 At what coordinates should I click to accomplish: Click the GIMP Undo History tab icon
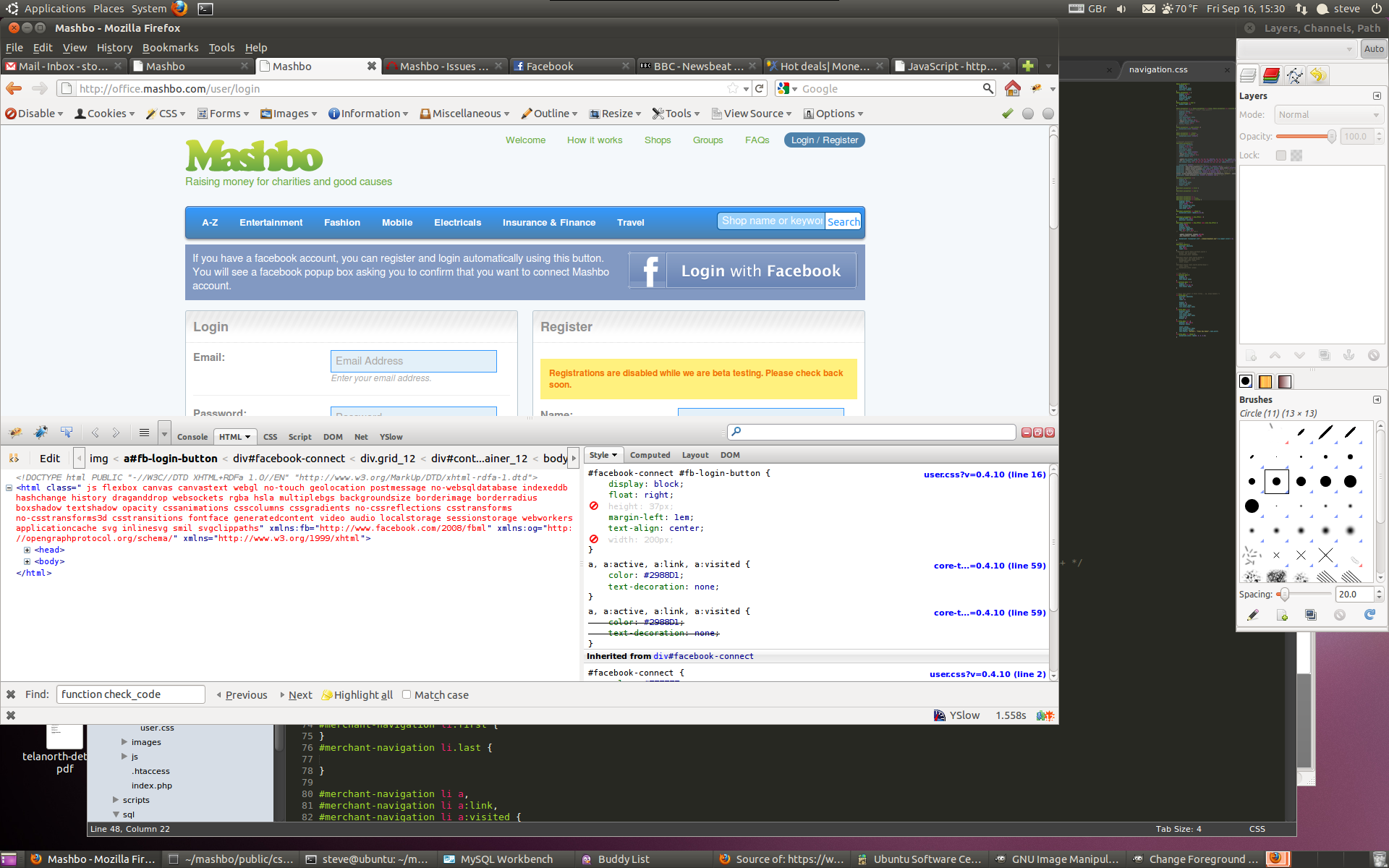(1318, 75)
